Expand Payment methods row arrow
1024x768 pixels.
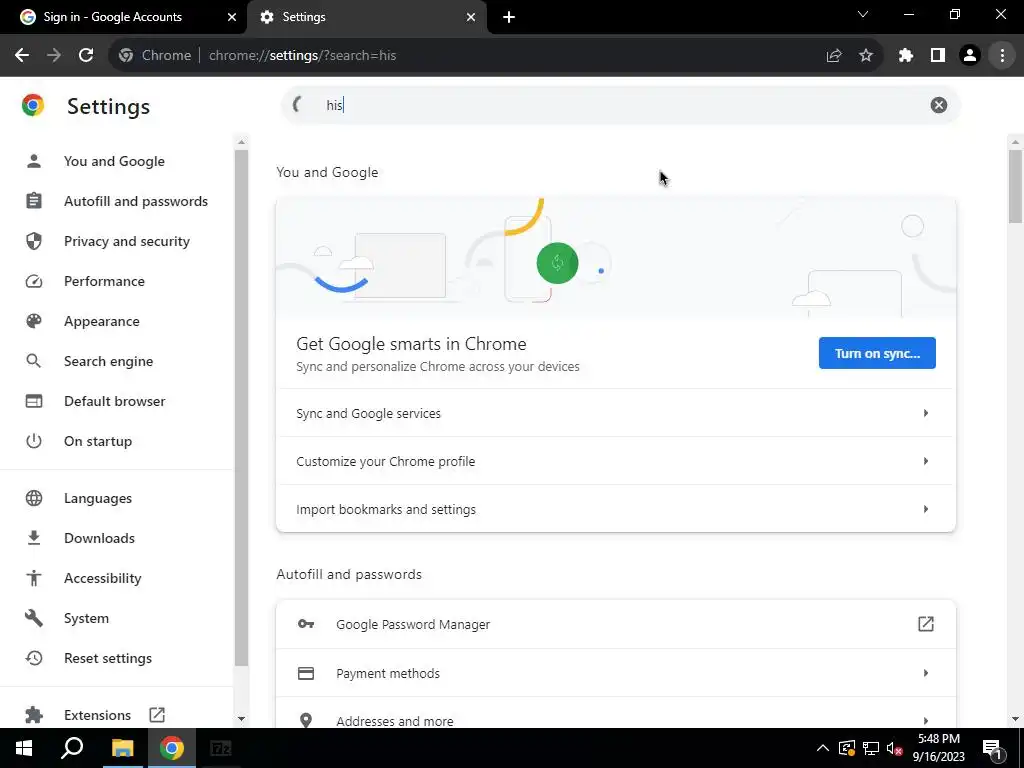(925, 673)
